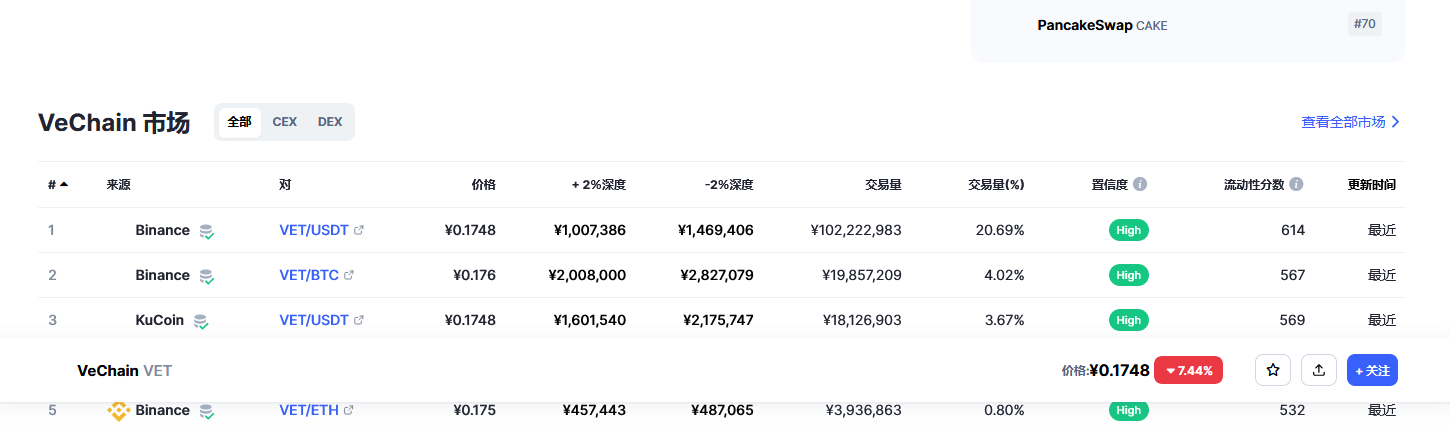This screenshot has height=430, width=1450.
Task: Switch to the DEX filter tab
Action: (x=330, y=122)
